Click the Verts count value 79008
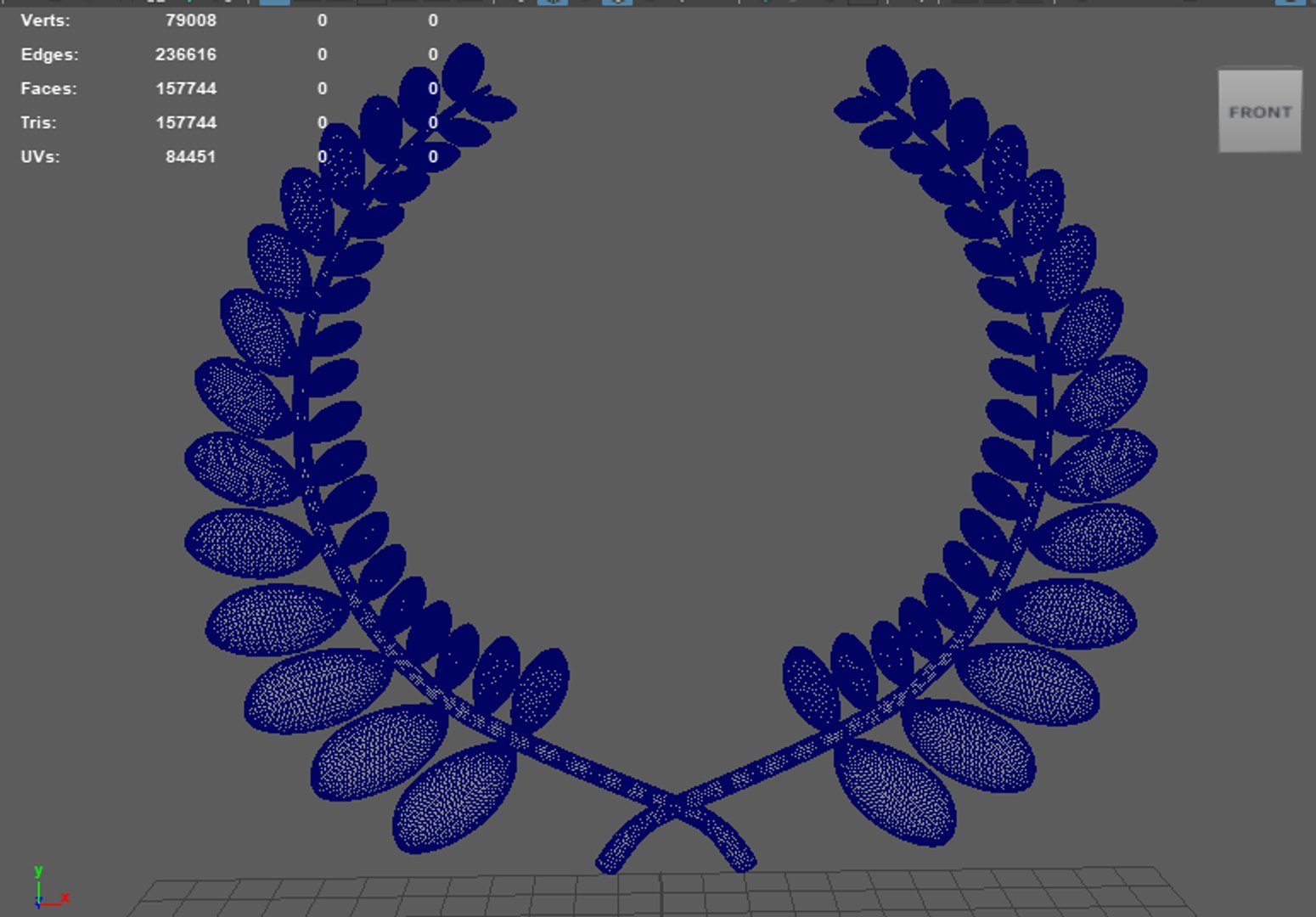 coord(190,20)
